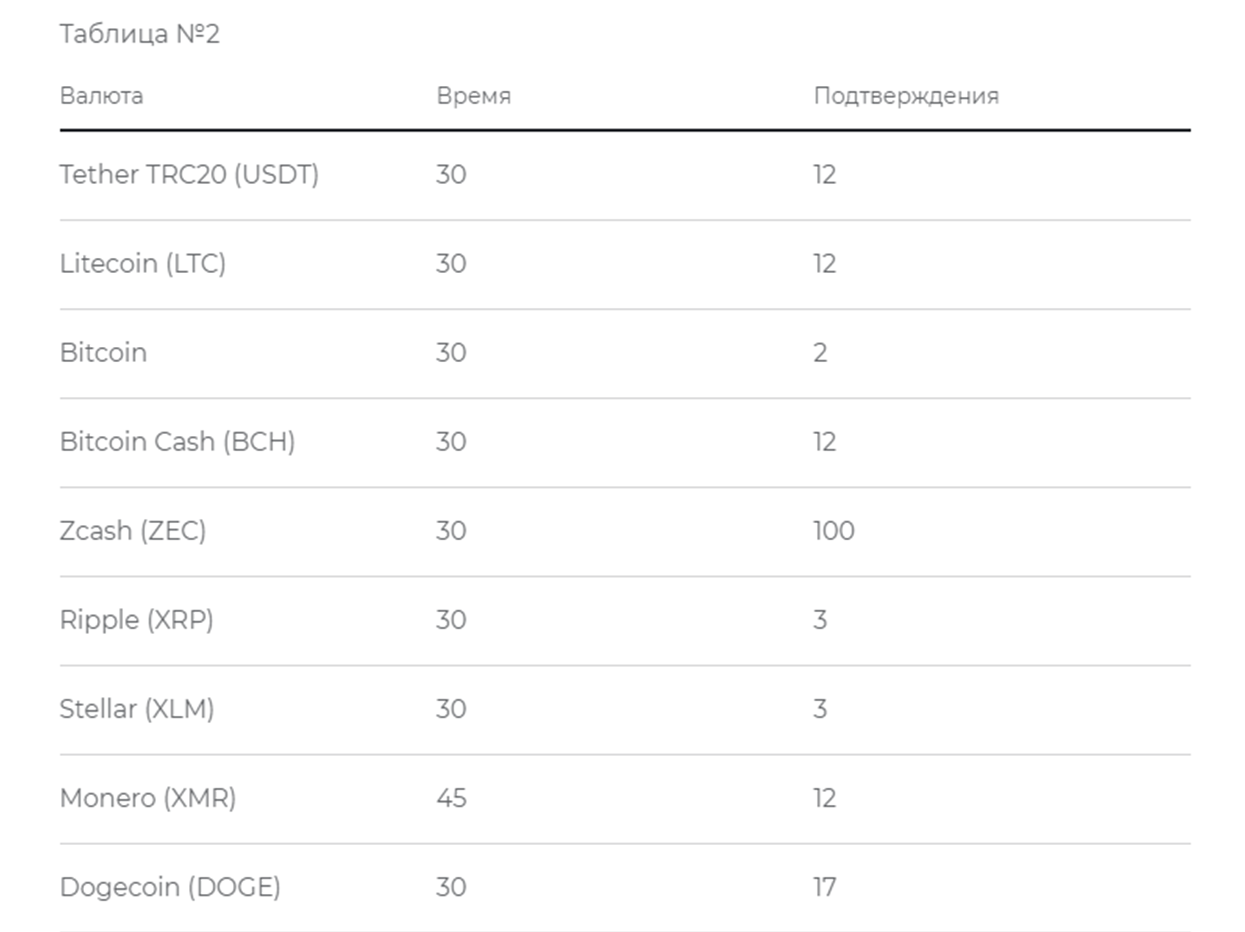Click the time value in Tether row
1245x932 pixels.
click(451, 175)
